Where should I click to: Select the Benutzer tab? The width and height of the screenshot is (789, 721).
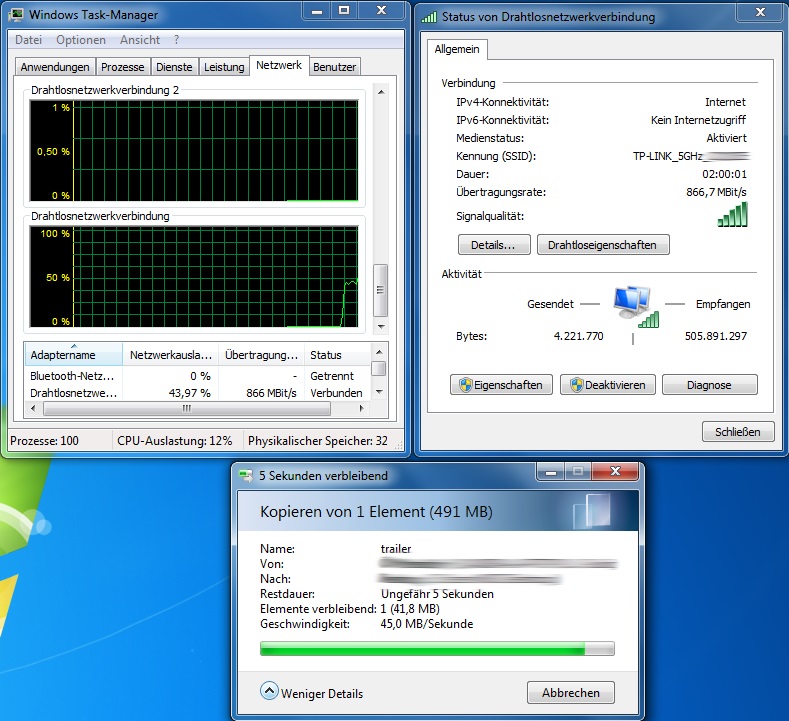click(x=334, y=67)
